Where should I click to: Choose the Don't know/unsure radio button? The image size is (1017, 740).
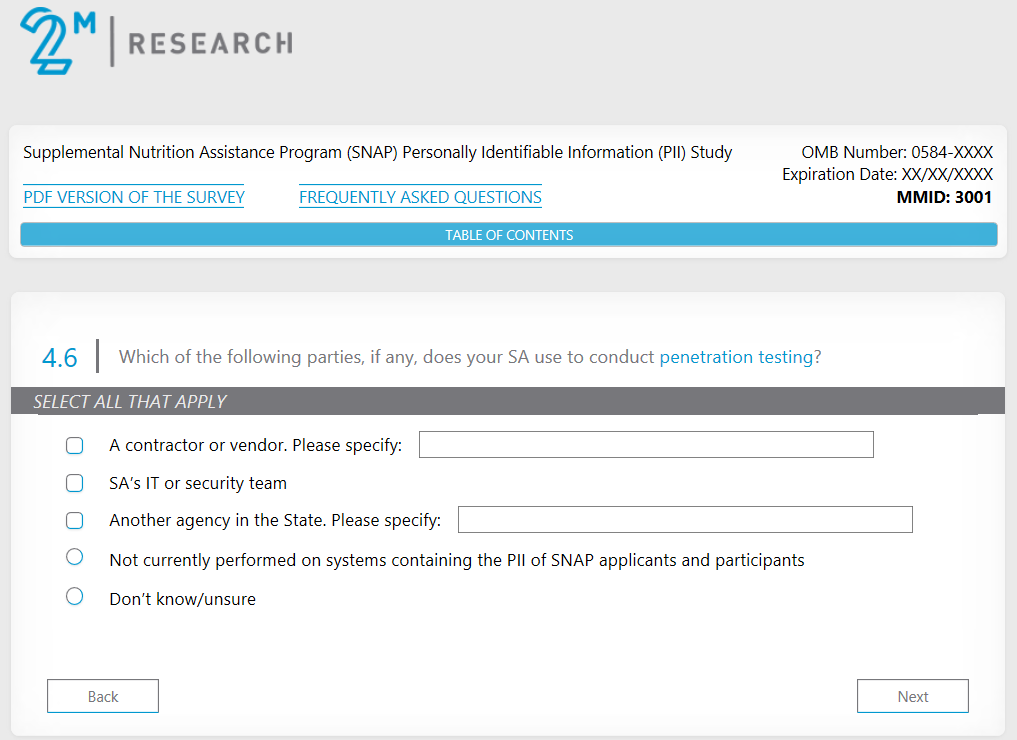75,597
